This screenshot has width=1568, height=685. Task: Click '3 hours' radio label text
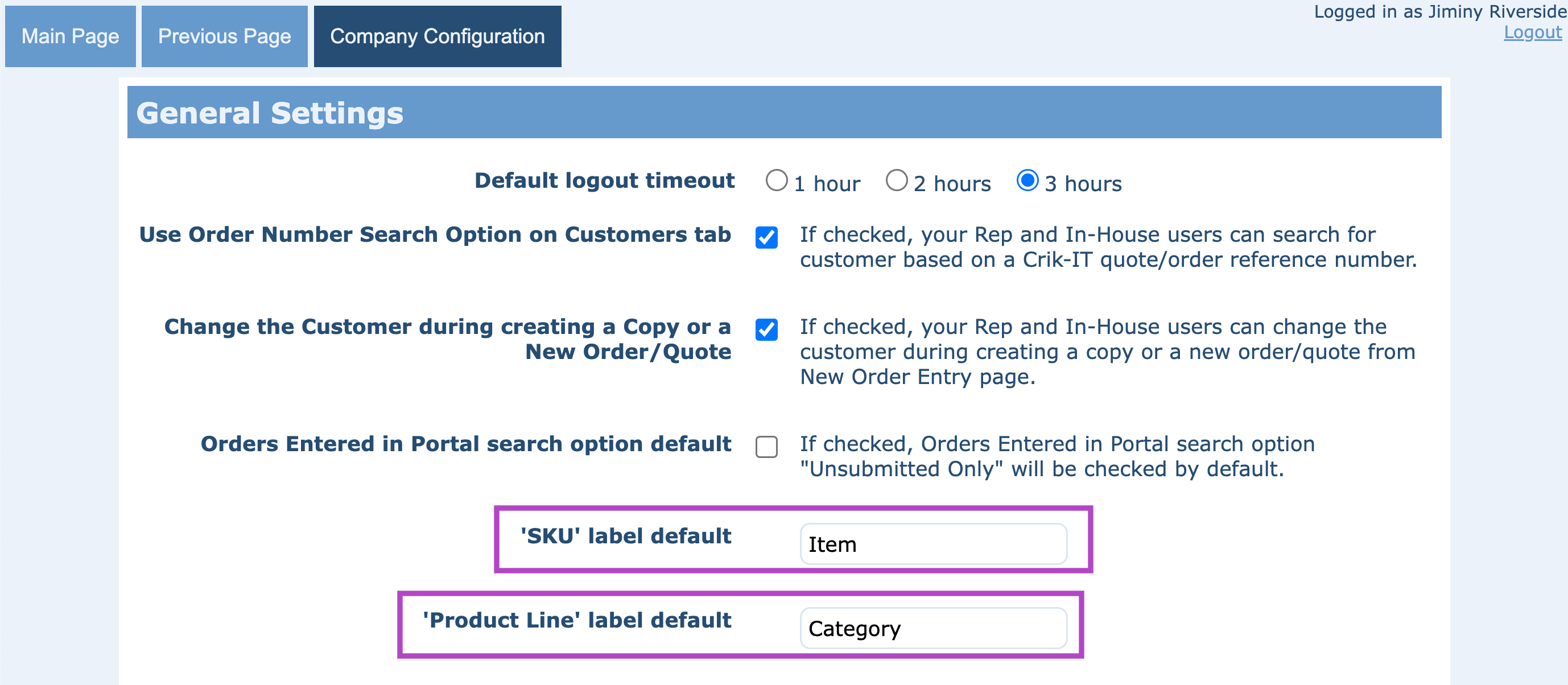[x=1083, y=184]
